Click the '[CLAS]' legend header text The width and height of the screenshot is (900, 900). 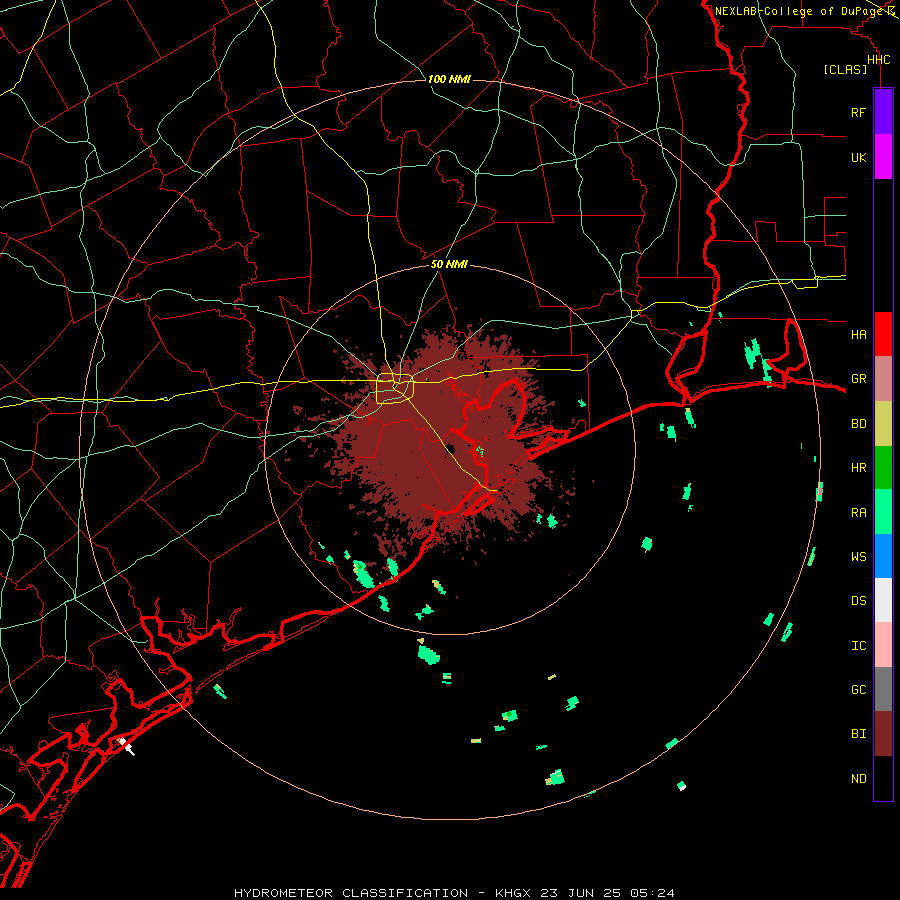coord(845,70)
